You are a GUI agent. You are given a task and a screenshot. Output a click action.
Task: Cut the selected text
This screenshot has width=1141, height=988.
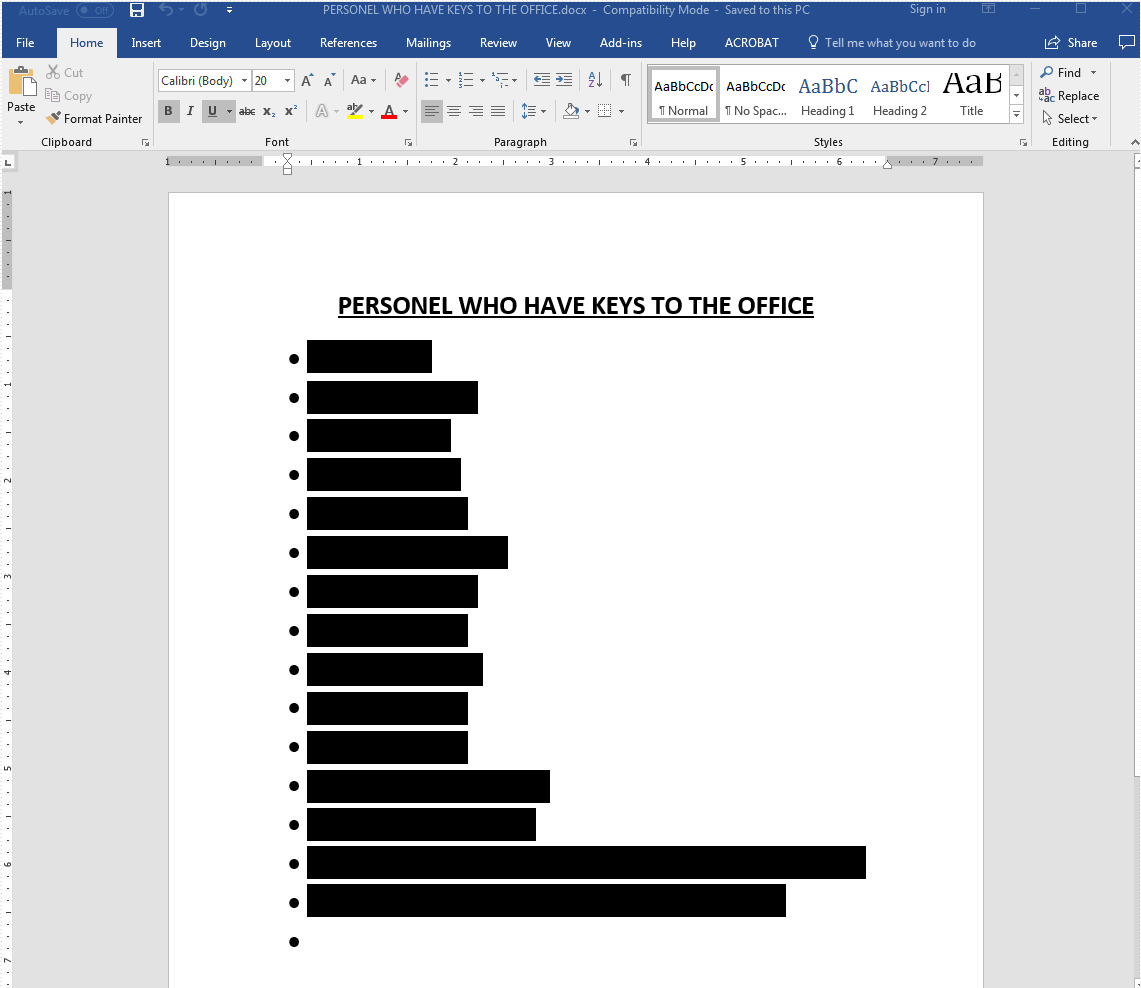click(65, 73)
